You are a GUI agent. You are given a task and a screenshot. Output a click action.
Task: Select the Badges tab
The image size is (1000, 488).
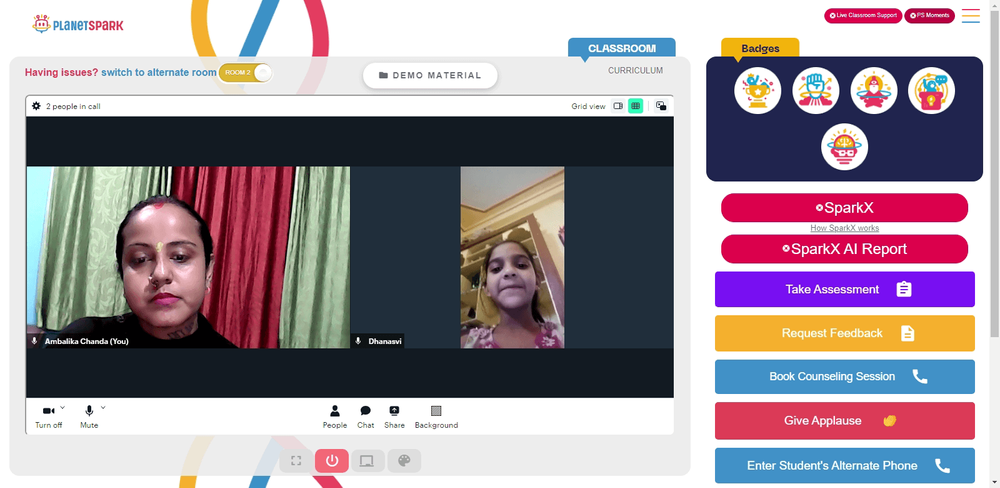(x=760, y=48)
